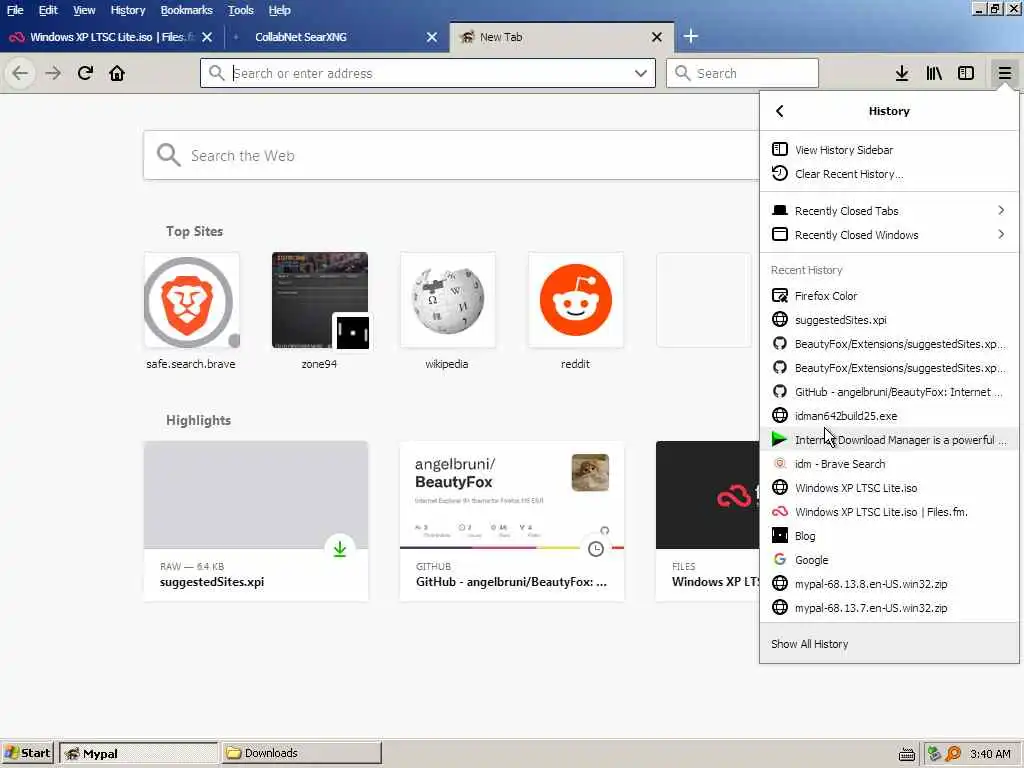1024x768 pixels.
Task: Switch to the Windows XP LTSC Lite.iso tab
Action: click(111, 37)
